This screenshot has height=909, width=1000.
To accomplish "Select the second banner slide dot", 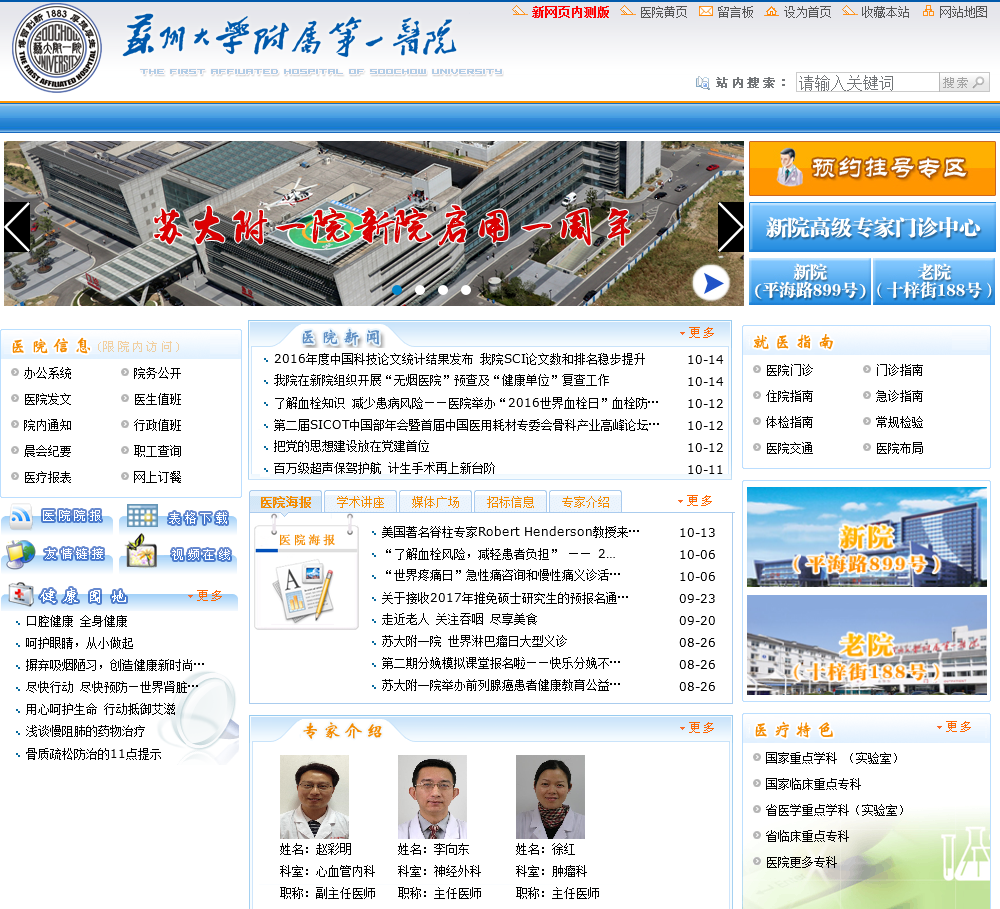I will click(x=420, y=290).
